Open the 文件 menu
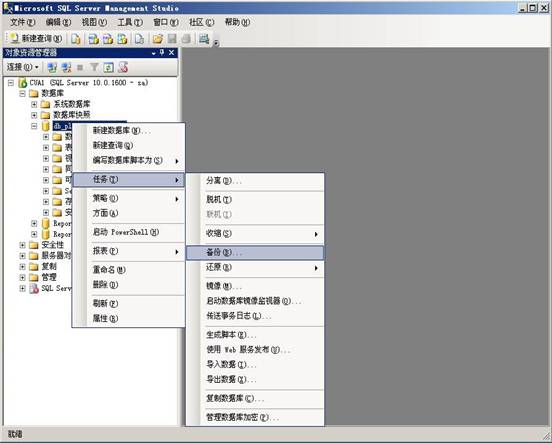The height and width of the screenshot is (443, 552). 23,22
